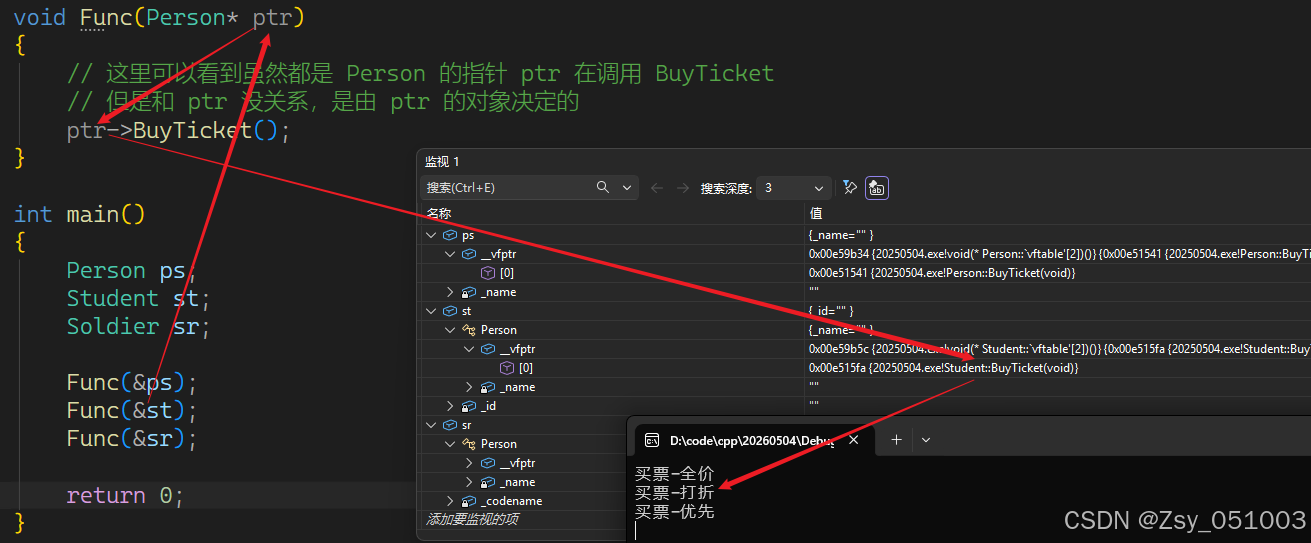The image size is (1311, 543).
Task: Click the blue object icon of ps
Action: (x=450, y=235)
